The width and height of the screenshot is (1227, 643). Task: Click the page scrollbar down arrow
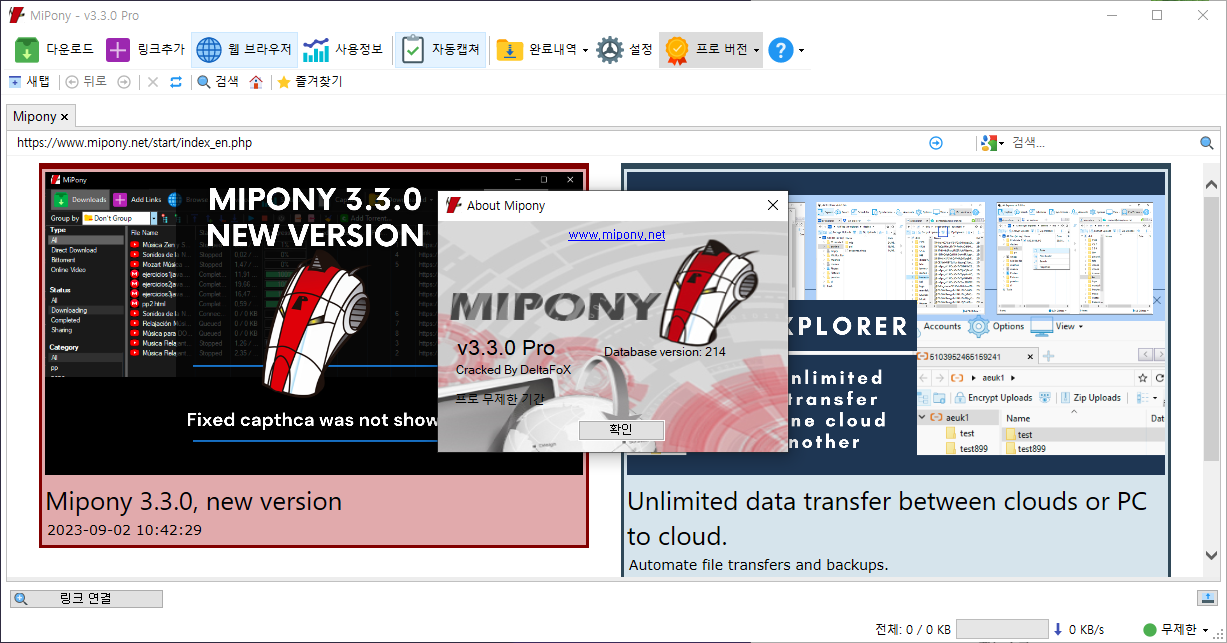1211,555
